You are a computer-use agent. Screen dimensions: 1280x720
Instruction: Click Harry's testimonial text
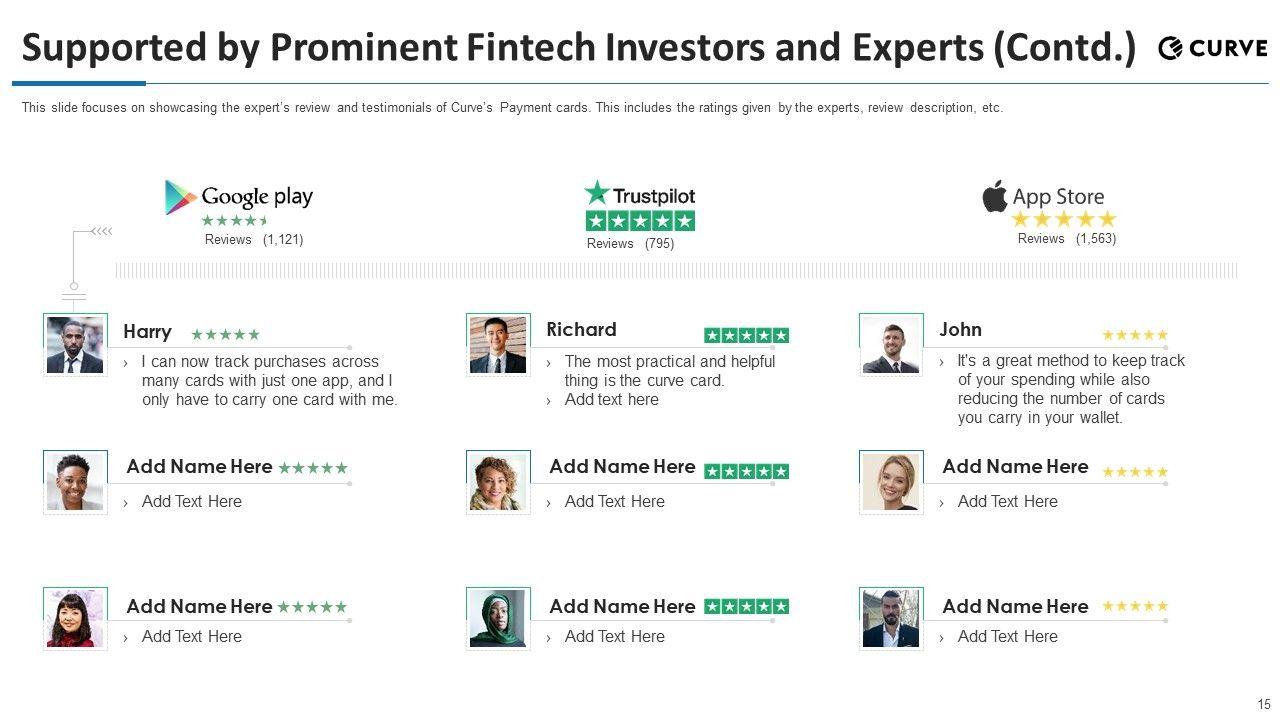(x=269, y=380)
